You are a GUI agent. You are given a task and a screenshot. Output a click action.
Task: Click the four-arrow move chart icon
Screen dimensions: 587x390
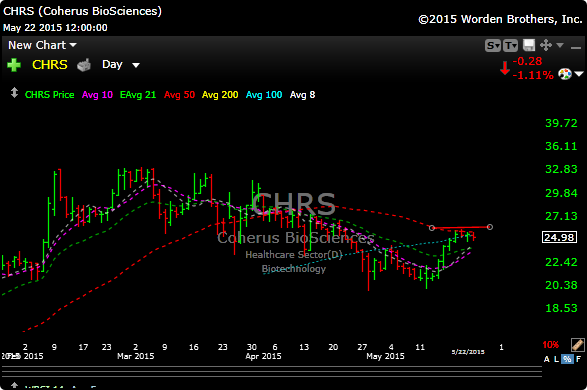pyautogui.click(x=546, y=45)
